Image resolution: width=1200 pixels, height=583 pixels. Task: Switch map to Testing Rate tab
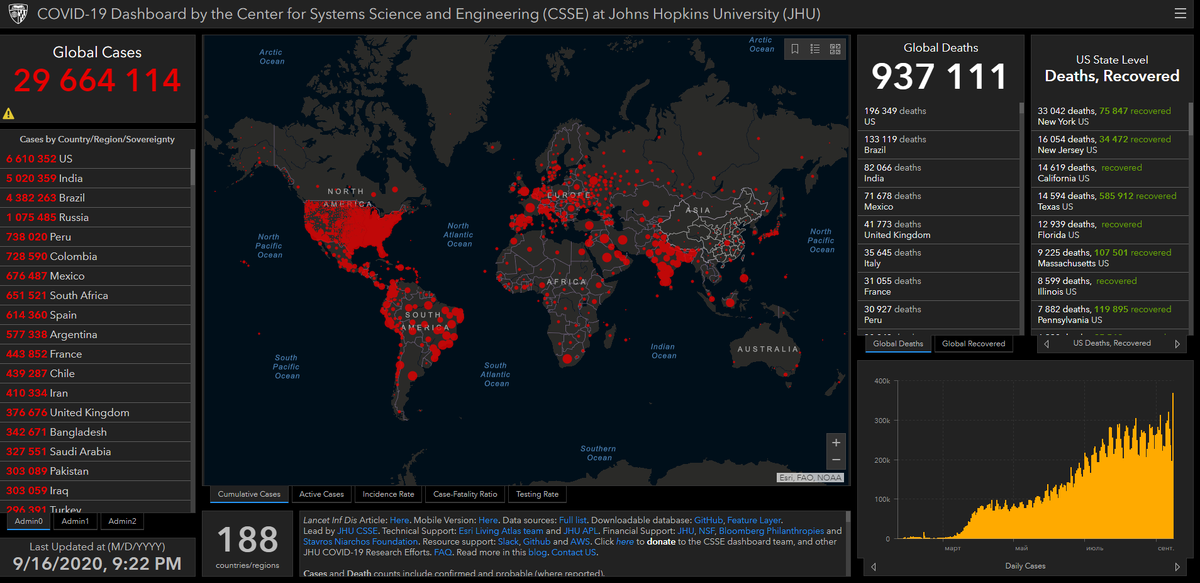(538, 494)
